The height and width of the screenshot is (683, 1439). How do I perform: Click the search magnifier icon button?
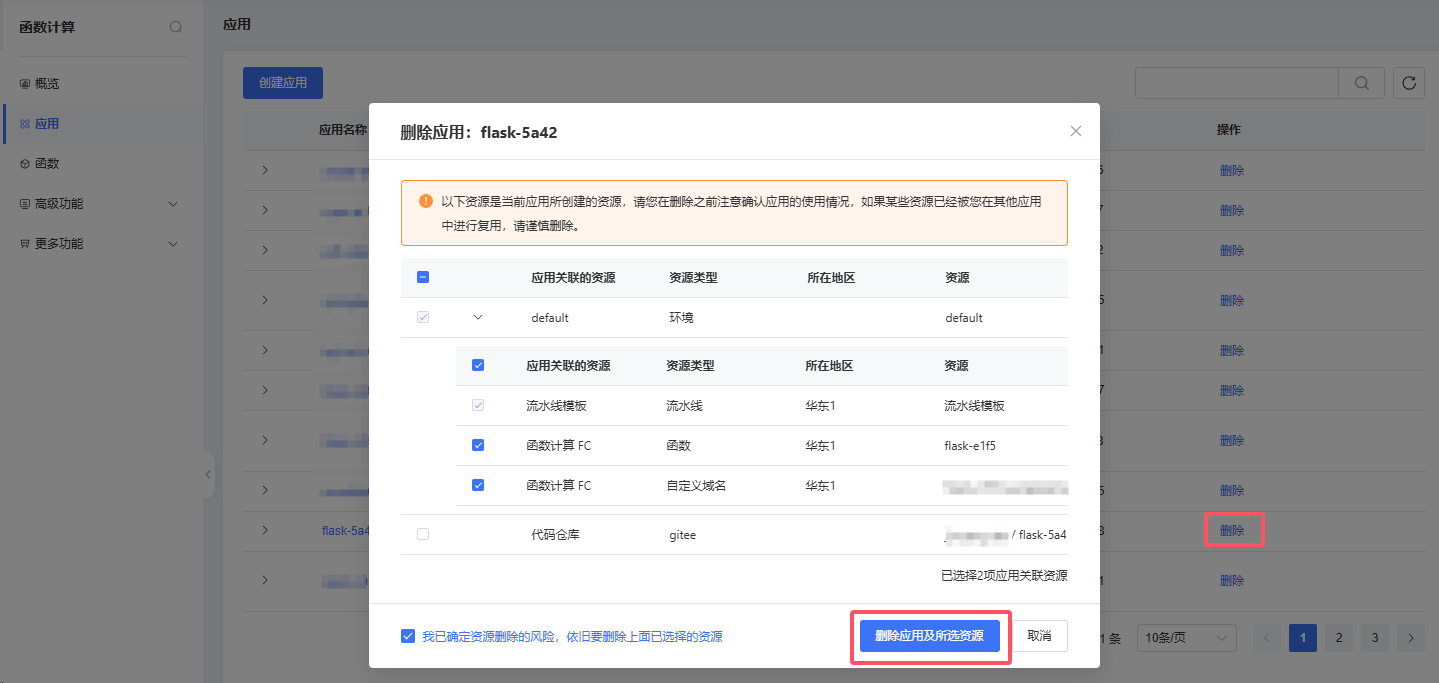point(1361,83)
